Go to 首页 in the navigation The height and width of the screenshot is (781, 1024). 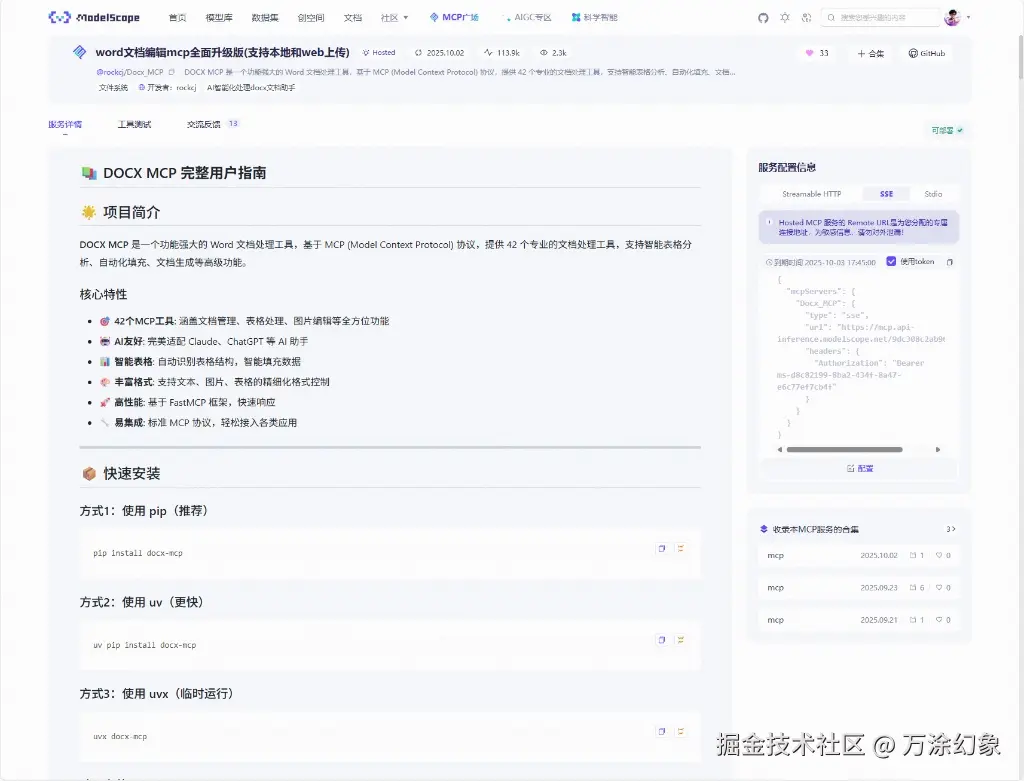[177, 18]
